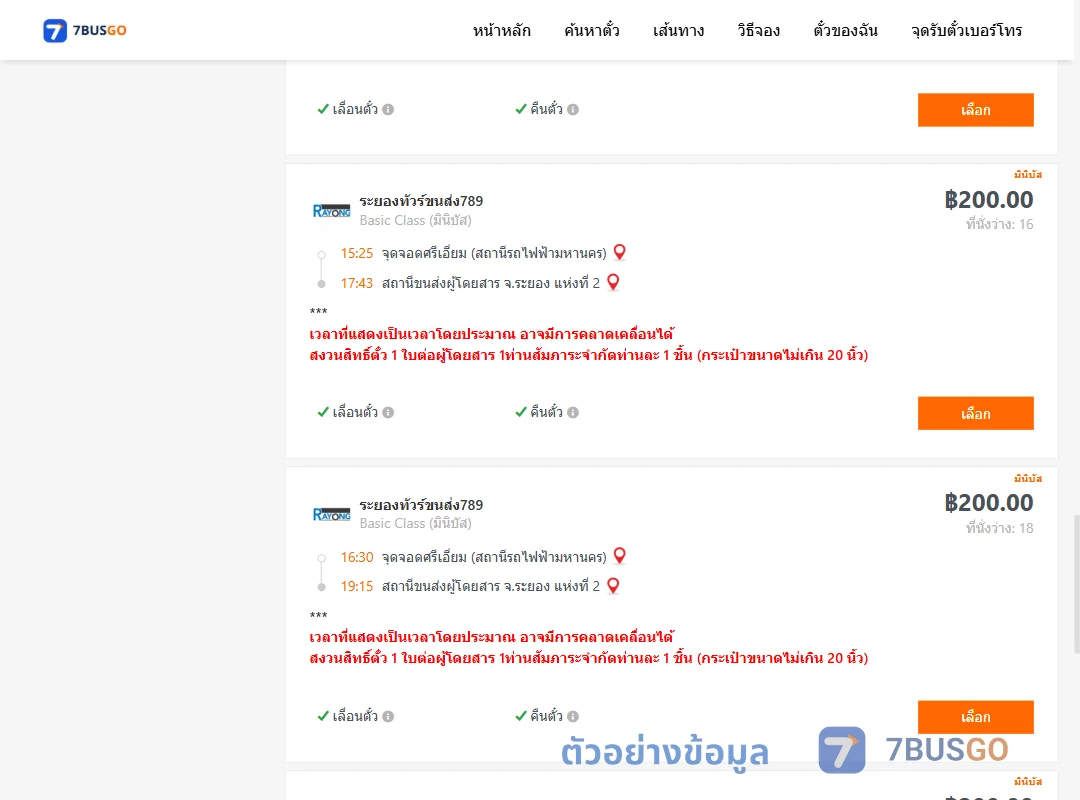Click the operator name in the 16:30 card
Screen dimensions: 1080x800
click(x=421, y=505)
